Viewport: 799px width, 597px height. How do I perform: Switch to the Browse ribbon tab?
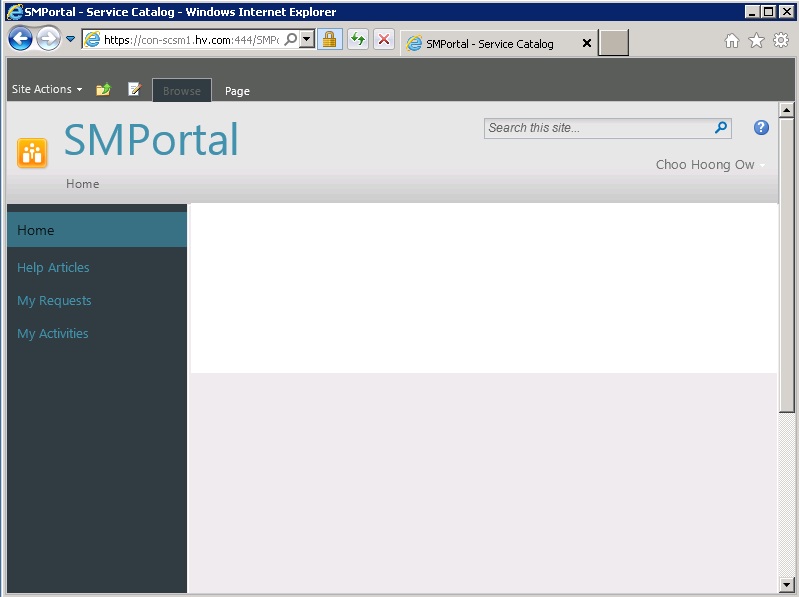point(182,91)
